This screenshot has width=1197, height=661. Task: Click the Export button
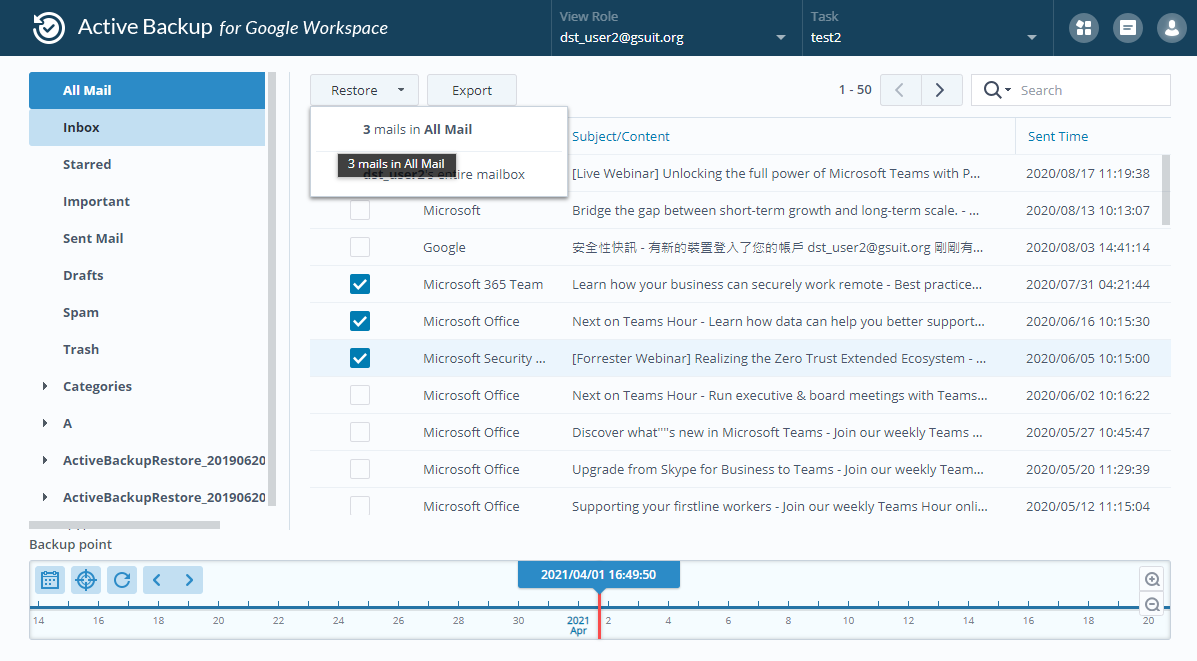[x=471, y=89]
